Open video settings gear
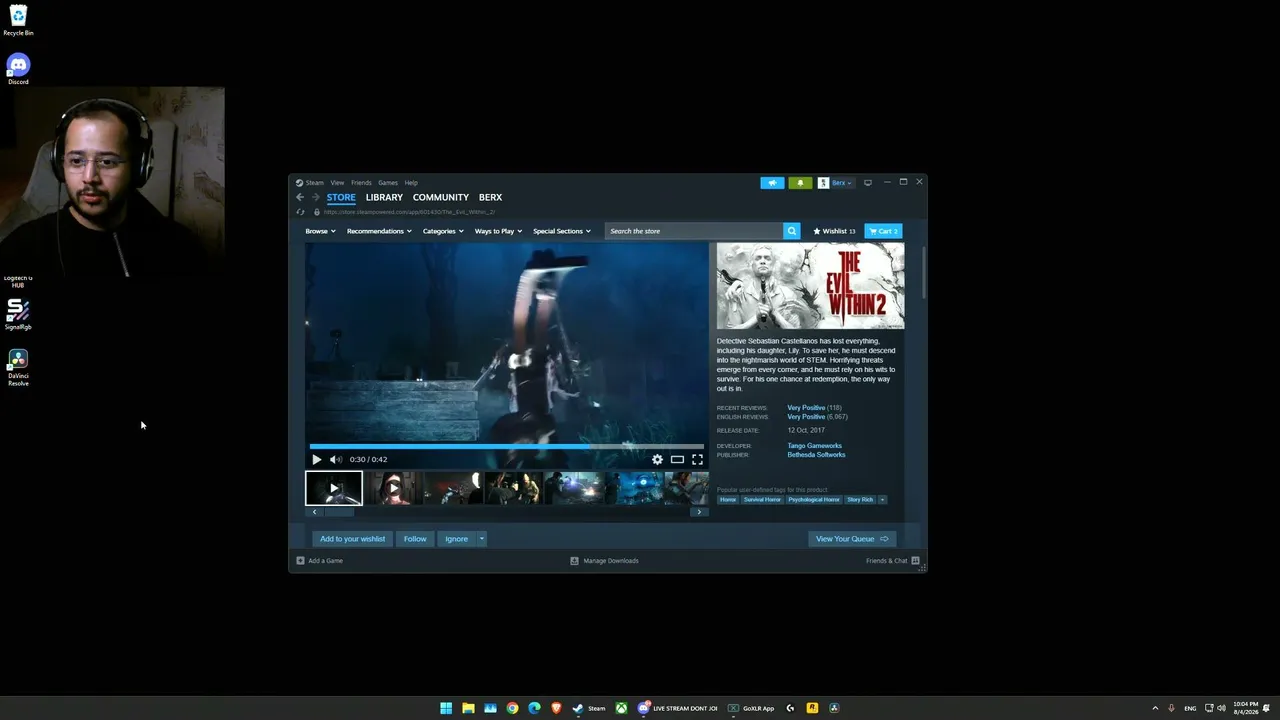This screenshot has width=1280, height=720. (657, 460)
